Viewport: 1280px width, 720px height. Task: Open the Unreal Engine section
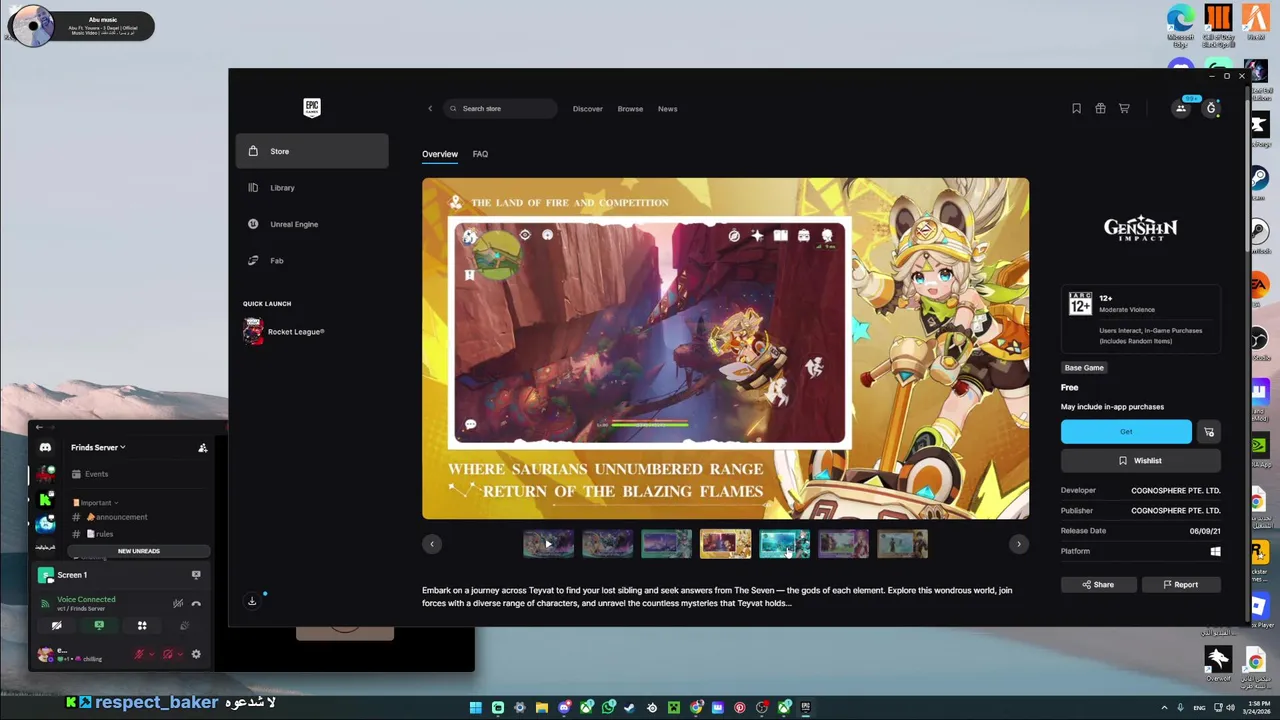[311, 224]
